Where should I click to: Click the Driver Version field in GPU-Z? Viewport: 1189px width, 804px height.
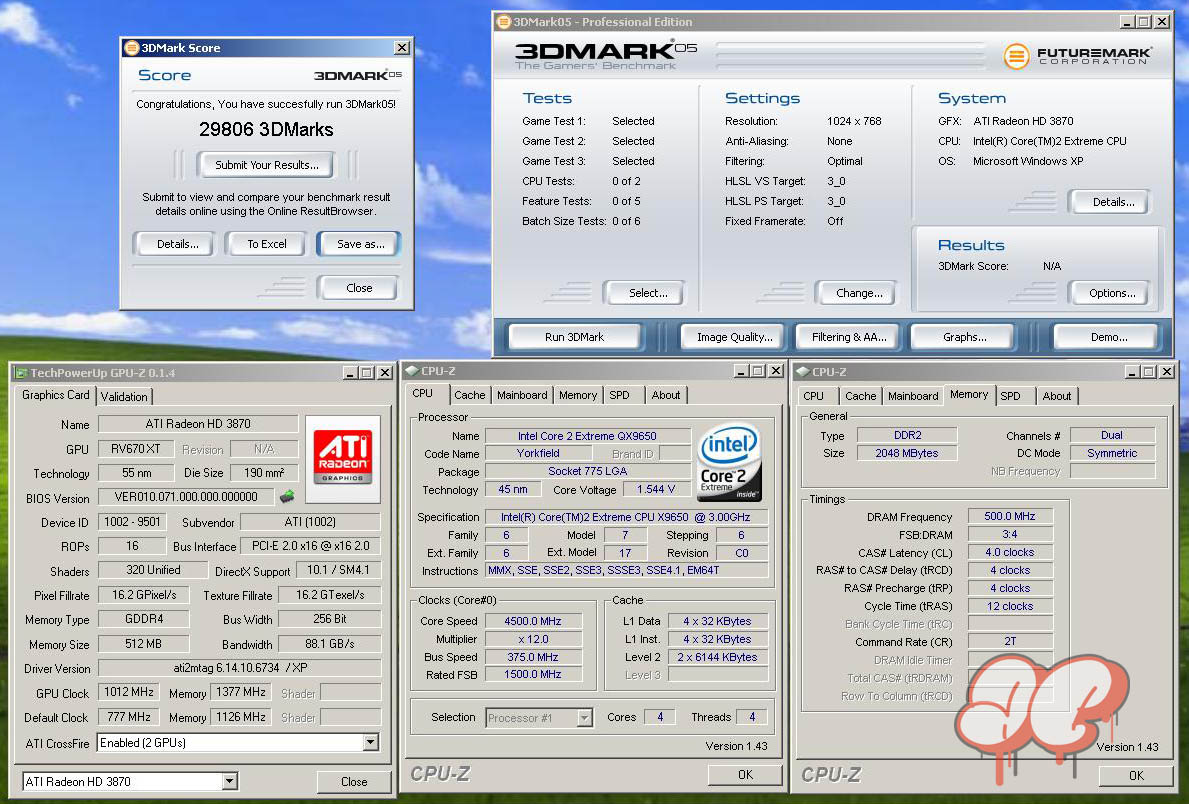pos(240,668)
